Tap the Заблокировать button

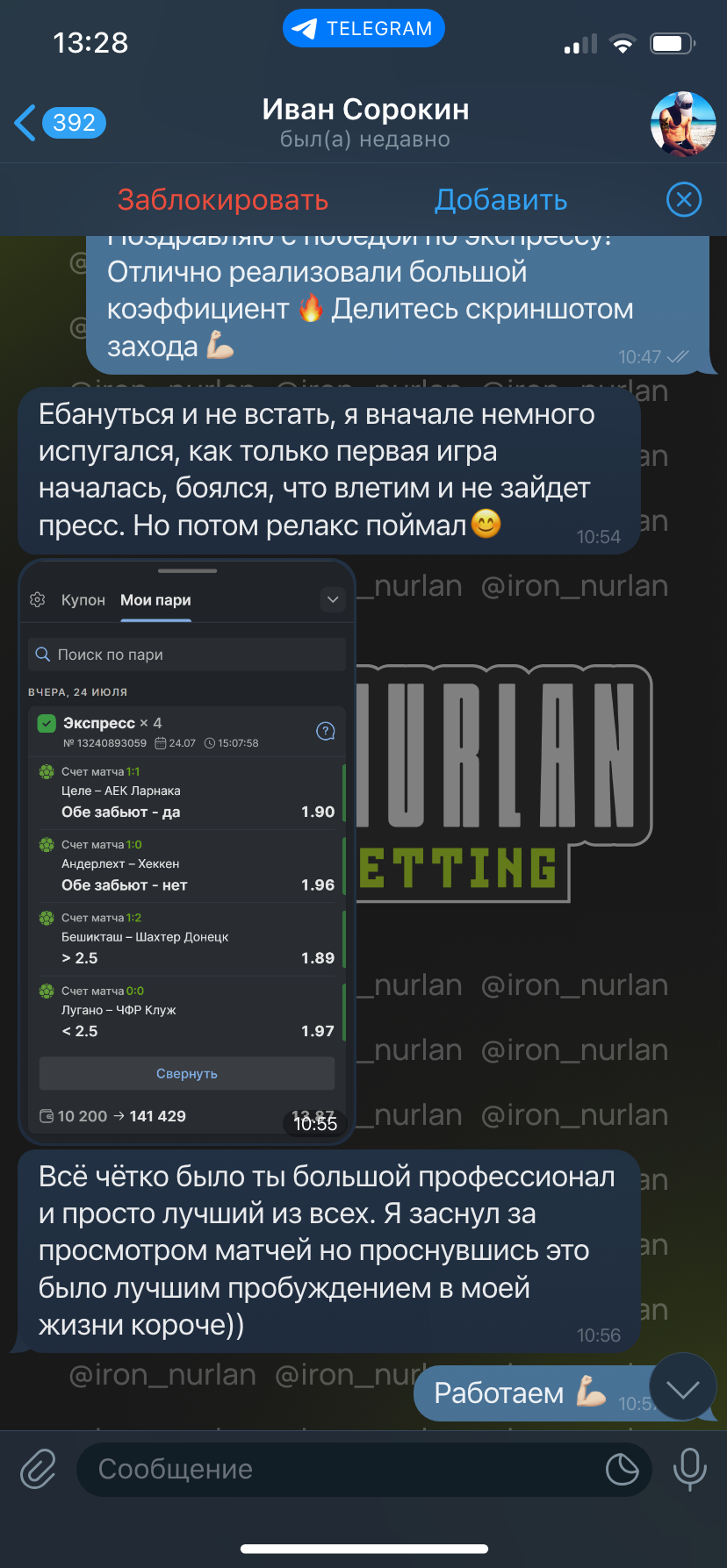pos(223,200)
